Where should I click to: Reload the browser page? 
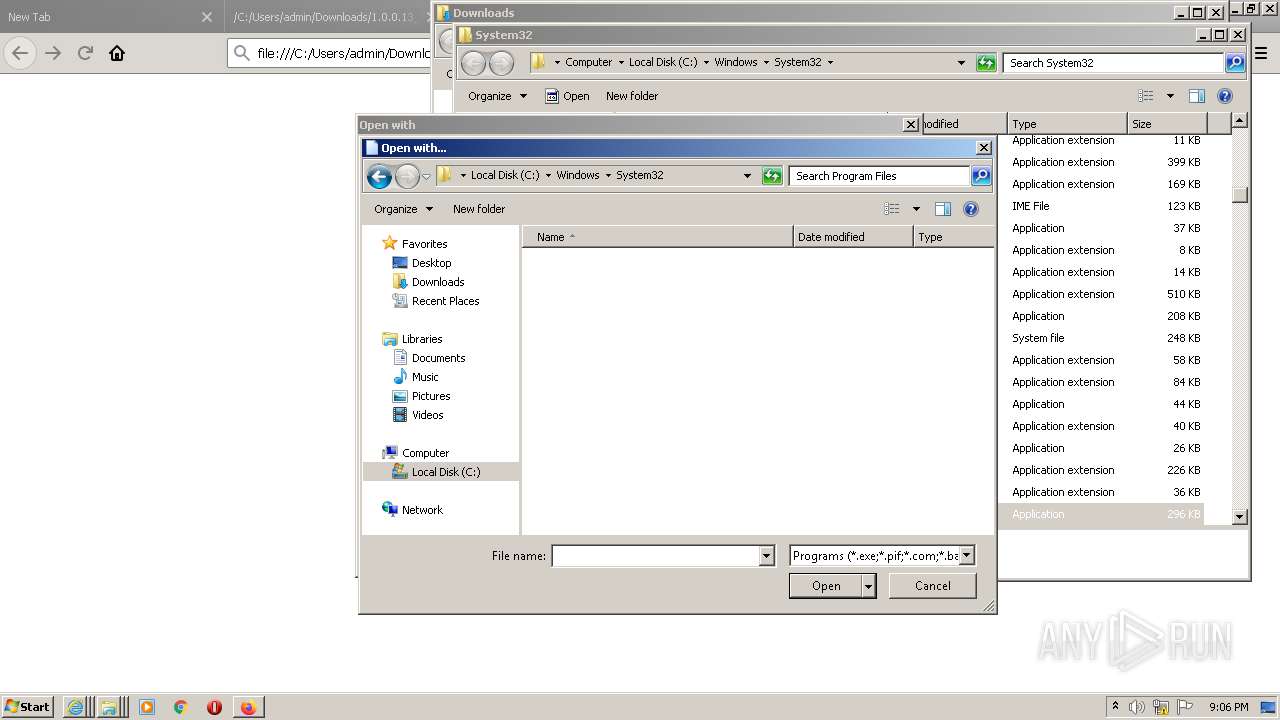click(x=85, y=53)
